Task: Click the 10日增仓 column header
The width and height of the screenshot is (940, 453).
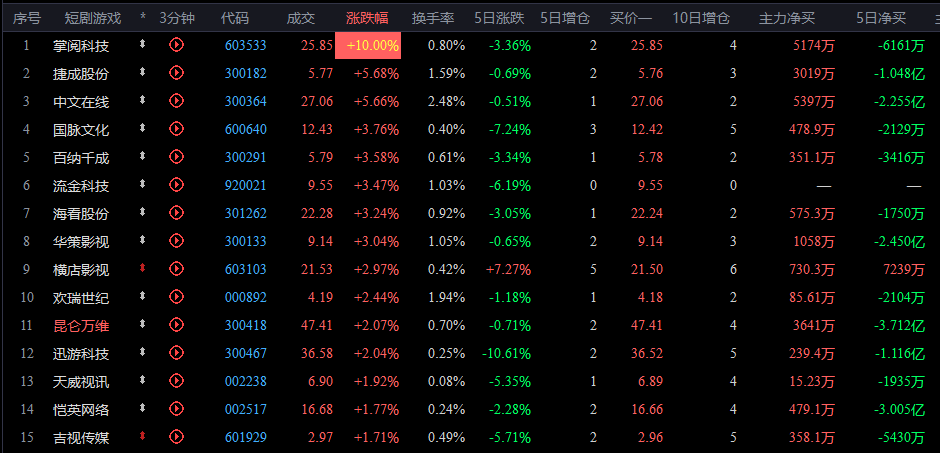Action: tap(701, 18)
